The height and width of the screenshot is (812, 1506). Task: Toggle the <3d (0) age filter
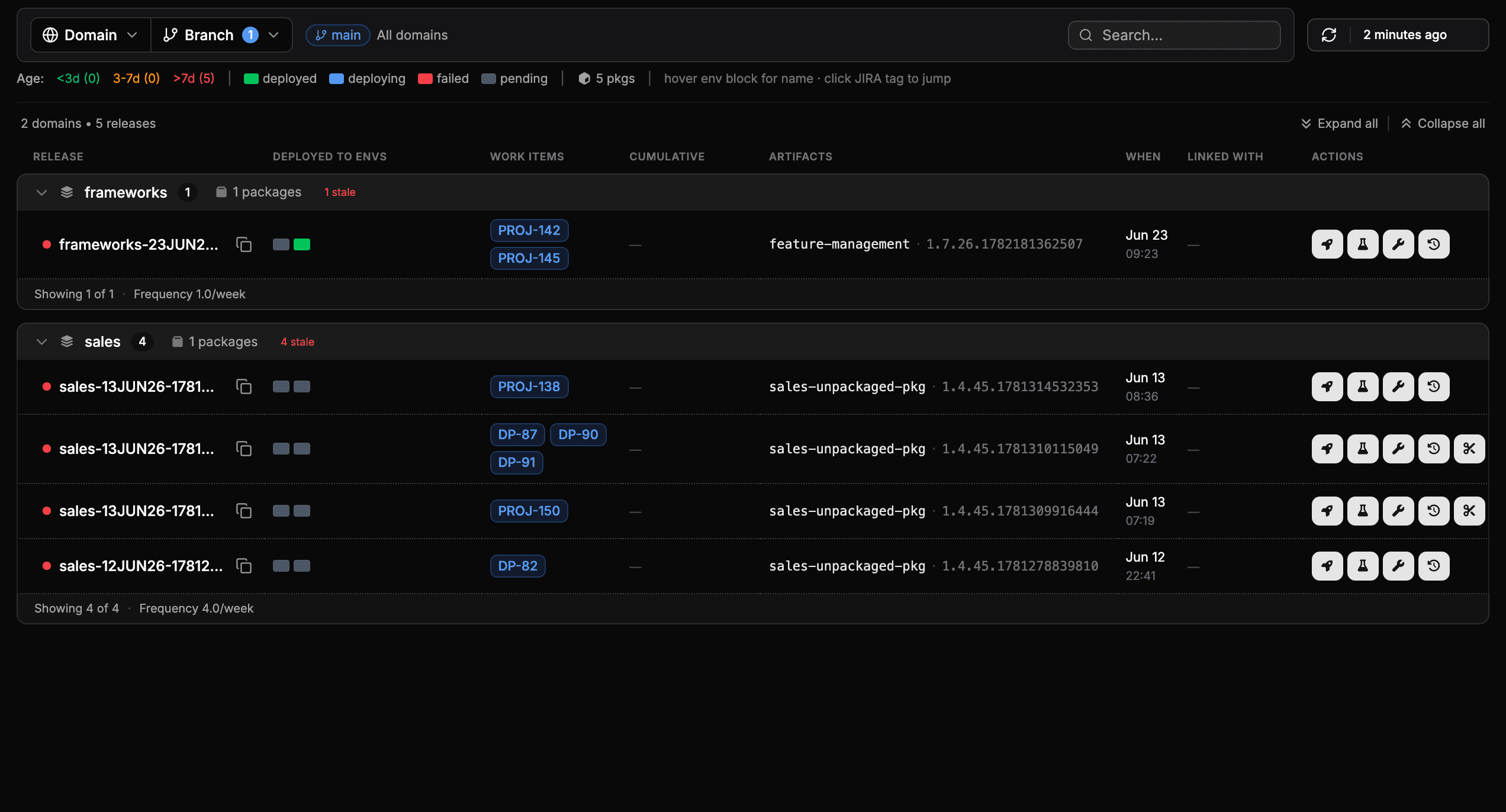coord(78,79)
